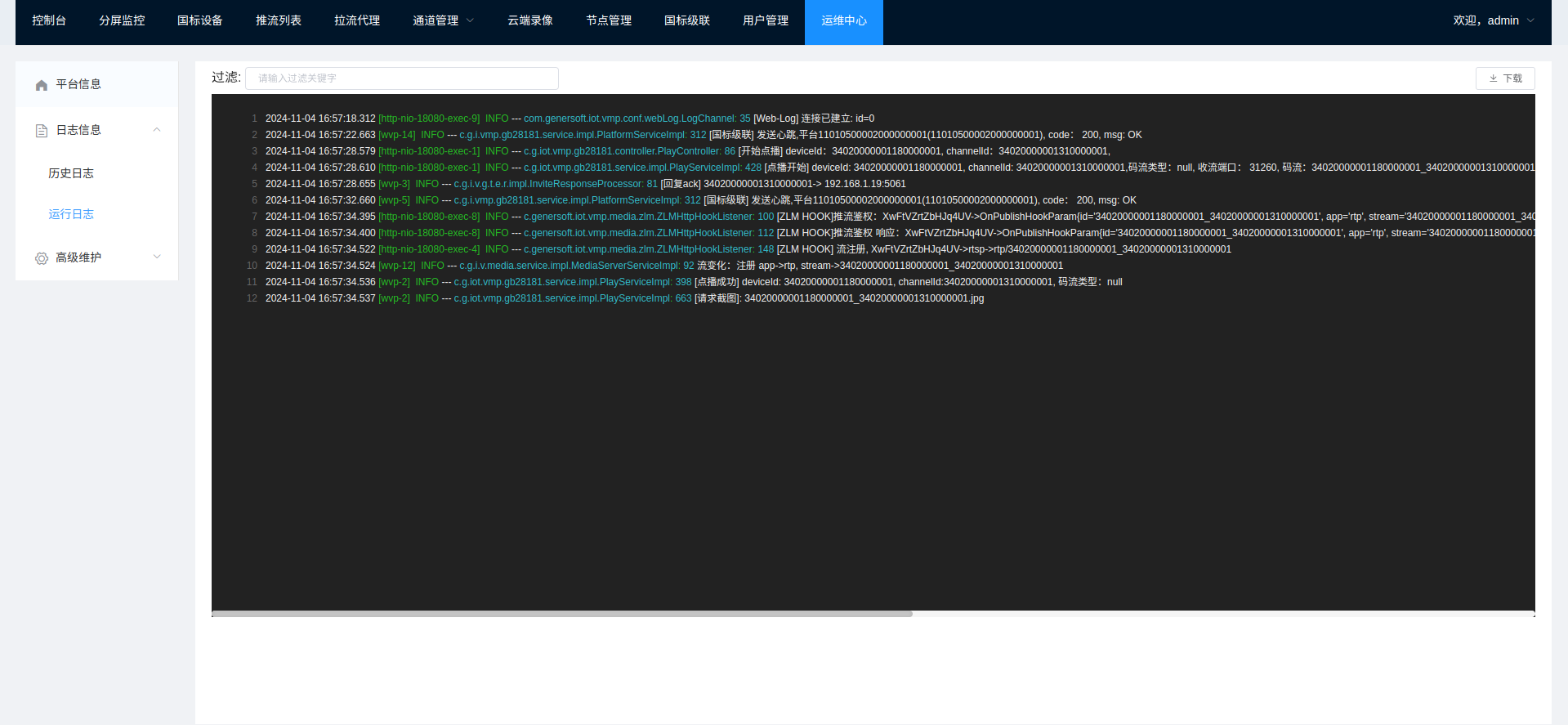Open 用户管理 from the top menu

766,20
